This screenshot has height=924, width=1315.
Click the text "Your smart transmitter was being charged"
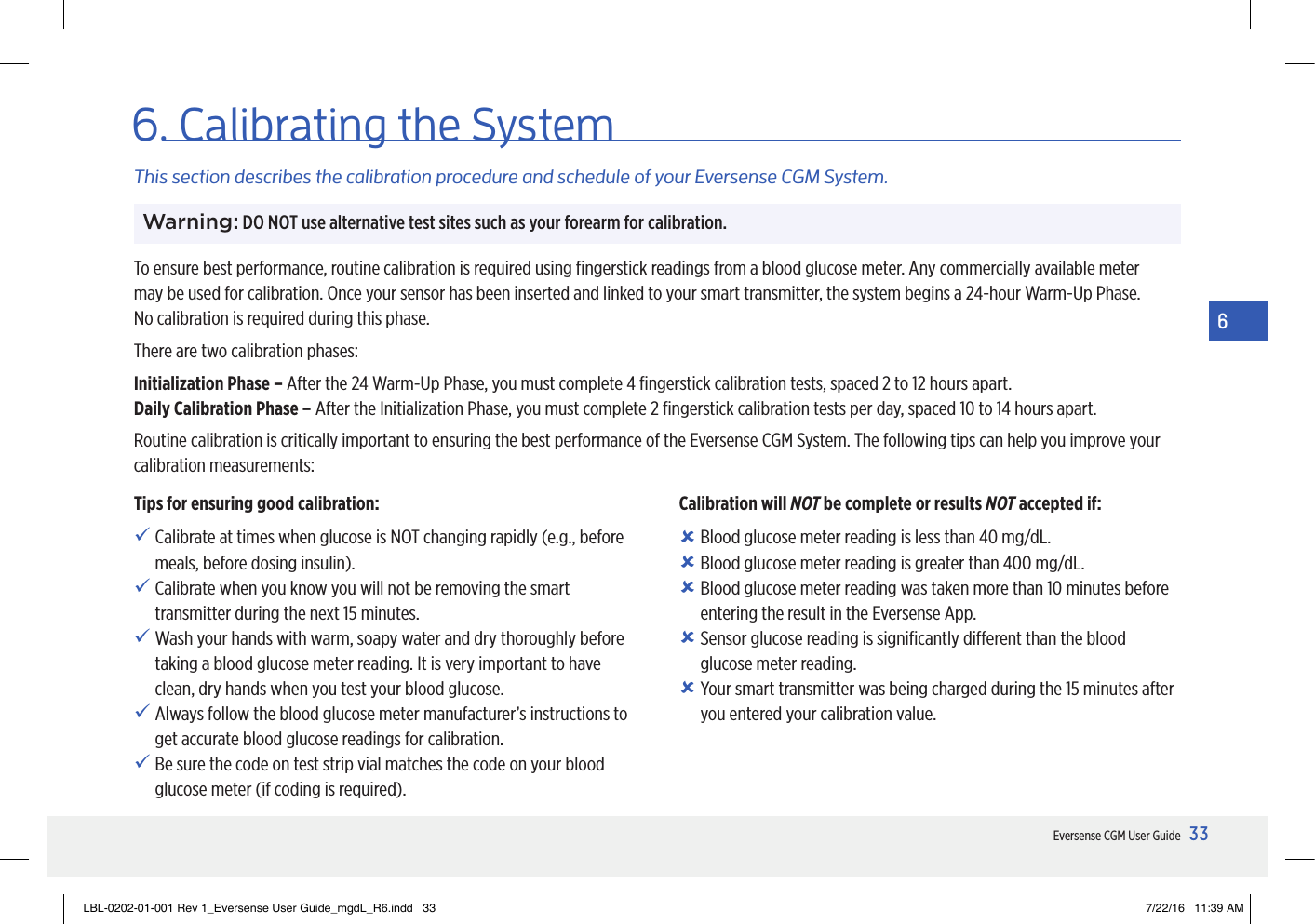pyautogui.click(x=937, y=702)
